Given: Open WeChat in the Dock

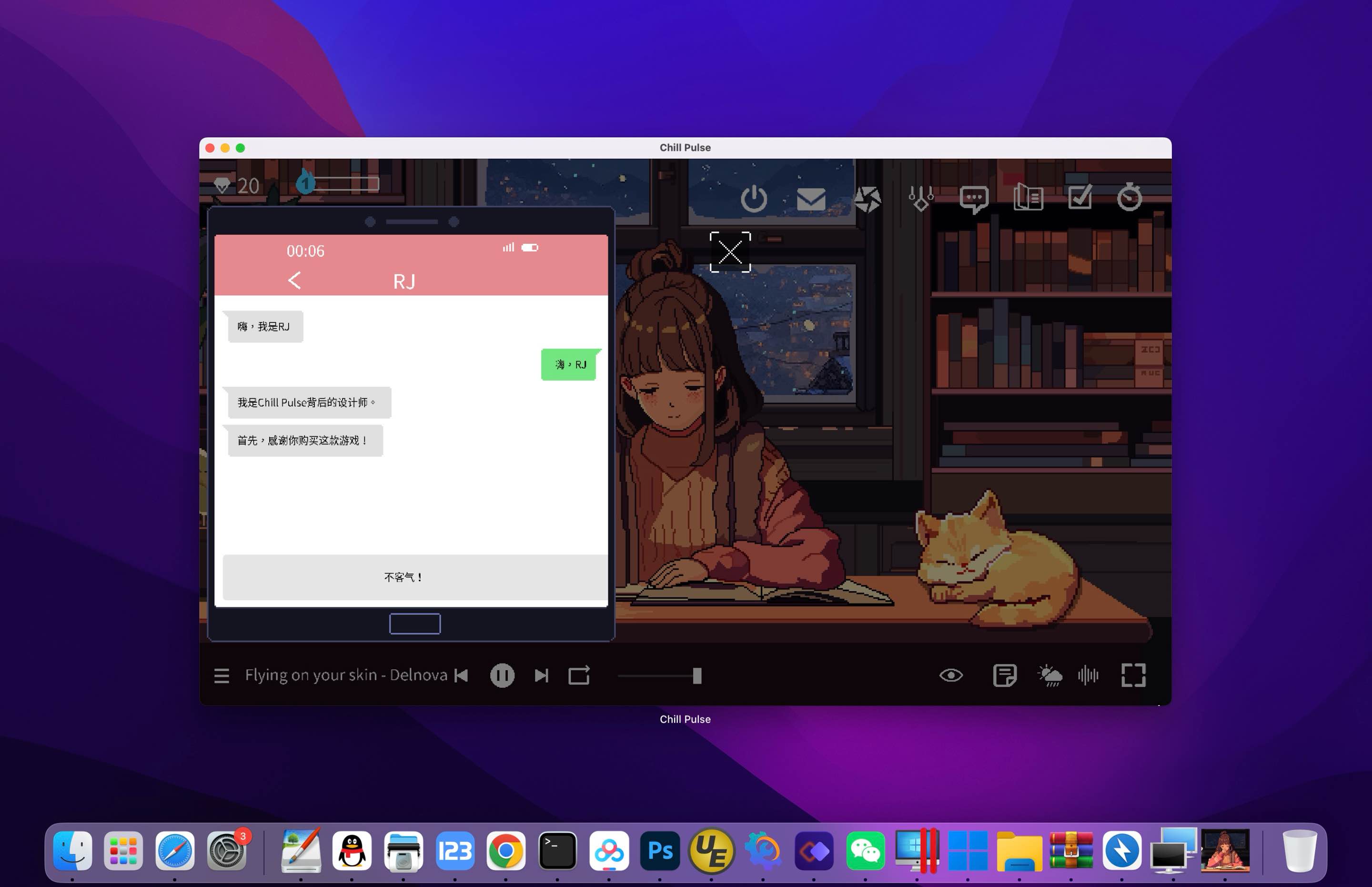Looking at the screenshot, I should [865, 850].
